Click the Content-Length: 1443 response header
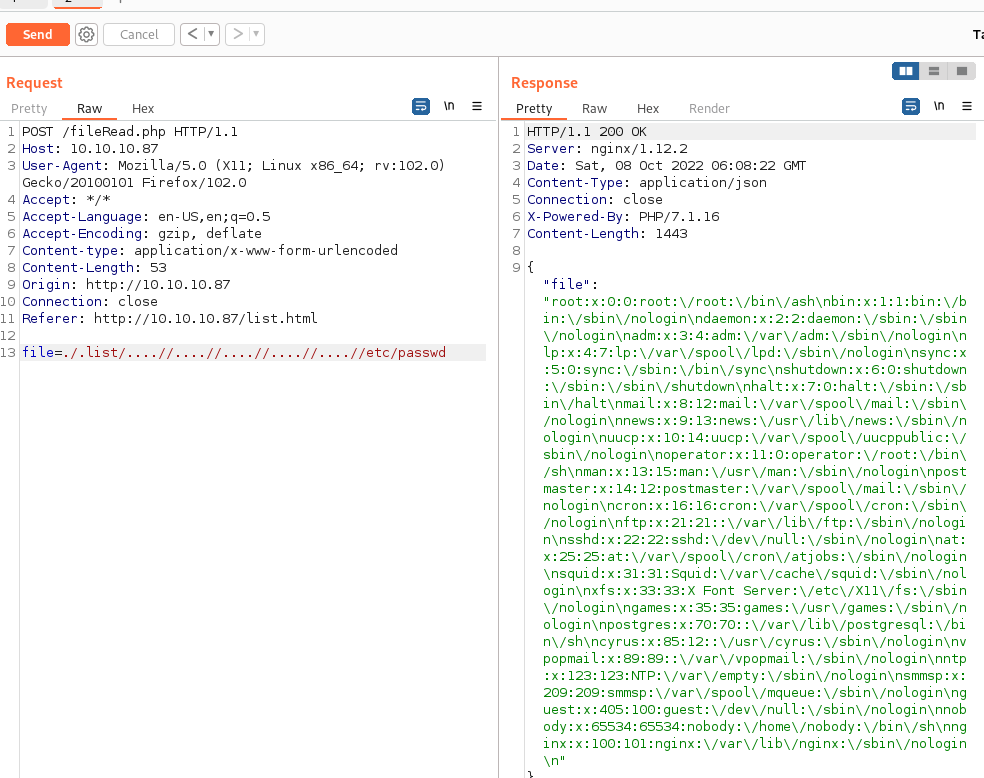Image resolution: width=984 pixels, height=778 pixels. point(607,233)
